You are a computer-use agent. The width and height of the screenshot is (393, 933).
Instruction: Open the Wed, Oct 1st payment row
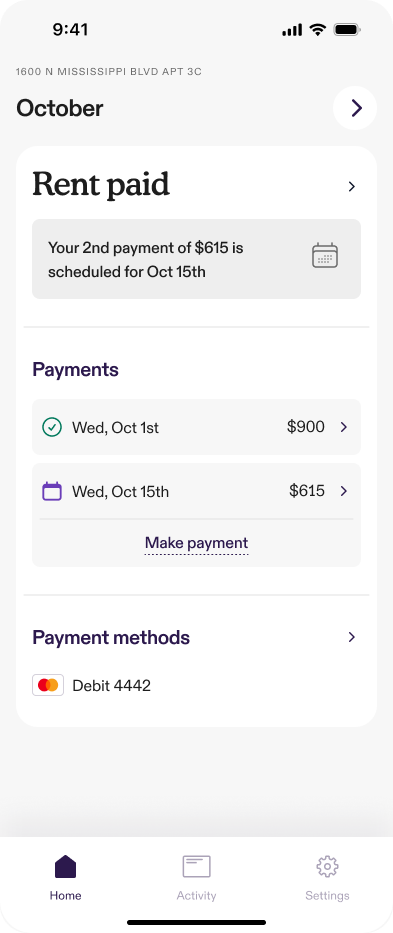[x=196, y=427]
